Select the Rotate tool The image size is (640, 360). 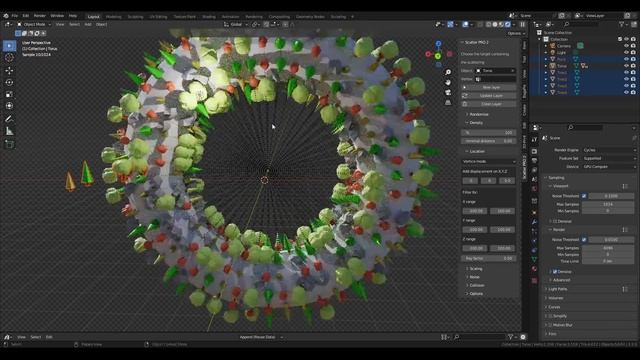pyautogui.click(x=9, y=82)
